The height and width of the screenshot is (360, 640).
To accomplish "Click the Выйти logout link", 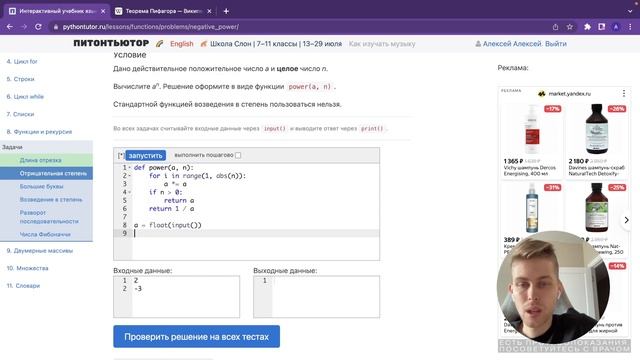I will (556, 44).
